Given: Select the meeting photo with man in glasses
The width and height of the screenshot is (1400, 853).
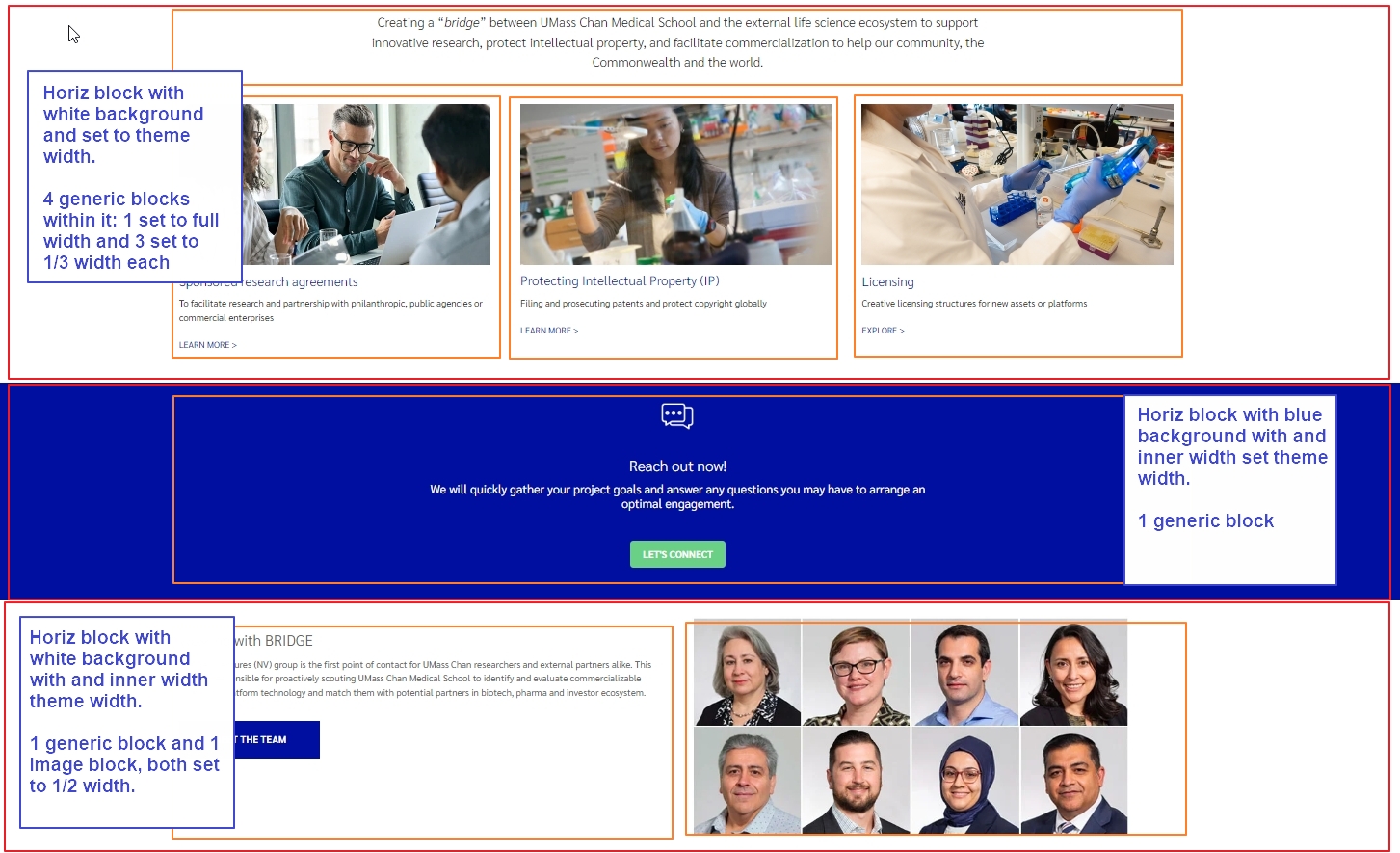Looking at the screenshot, I should [x=366, y=184].
